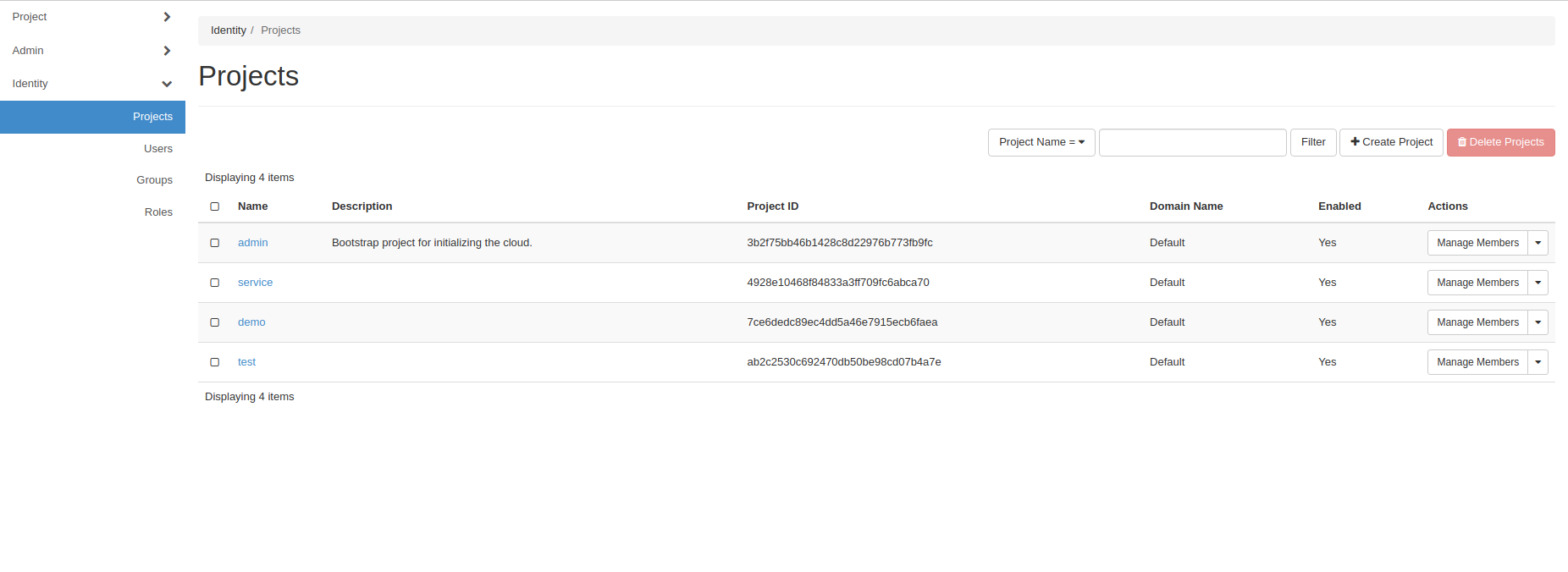Collapse the Identity sidebar chevron
The width and height of the screenshot is (1568, 572).
point(167,84)
